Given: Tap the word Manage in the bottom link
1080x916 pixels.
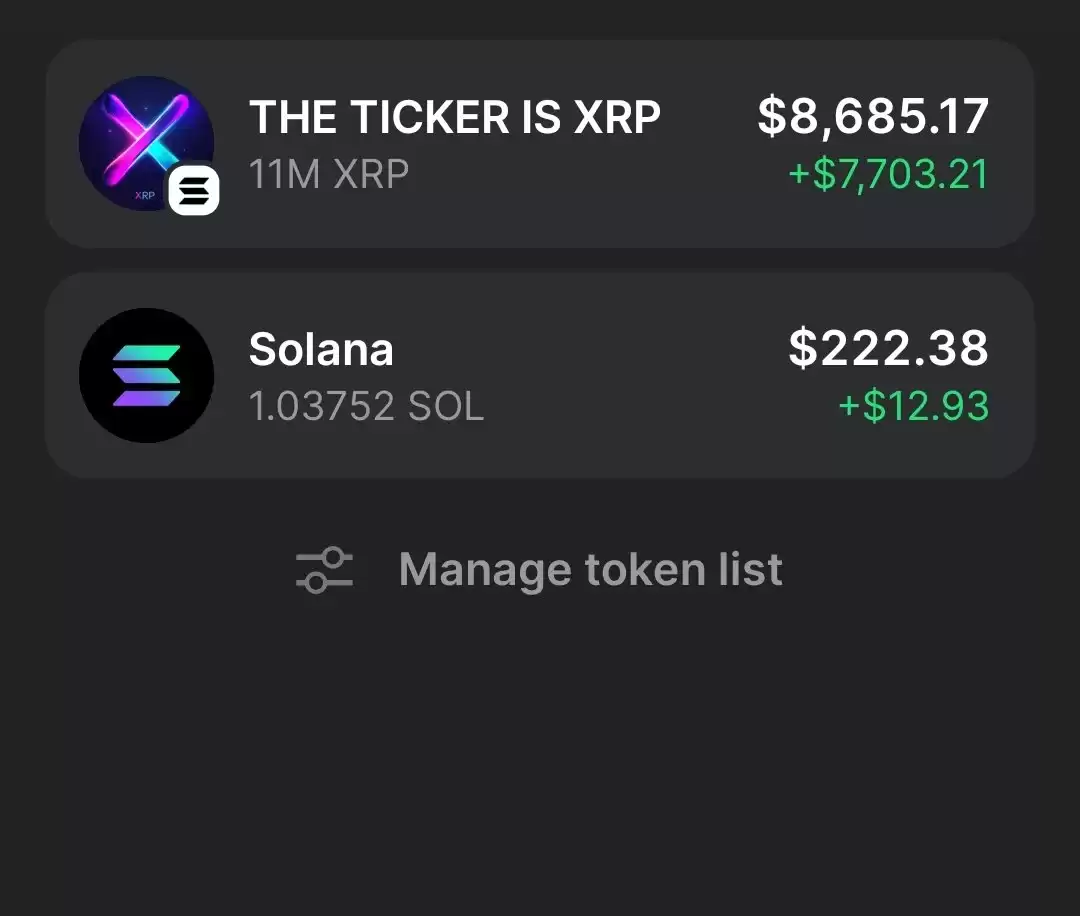Looking at the screenshot, I should tap(486, 570).
